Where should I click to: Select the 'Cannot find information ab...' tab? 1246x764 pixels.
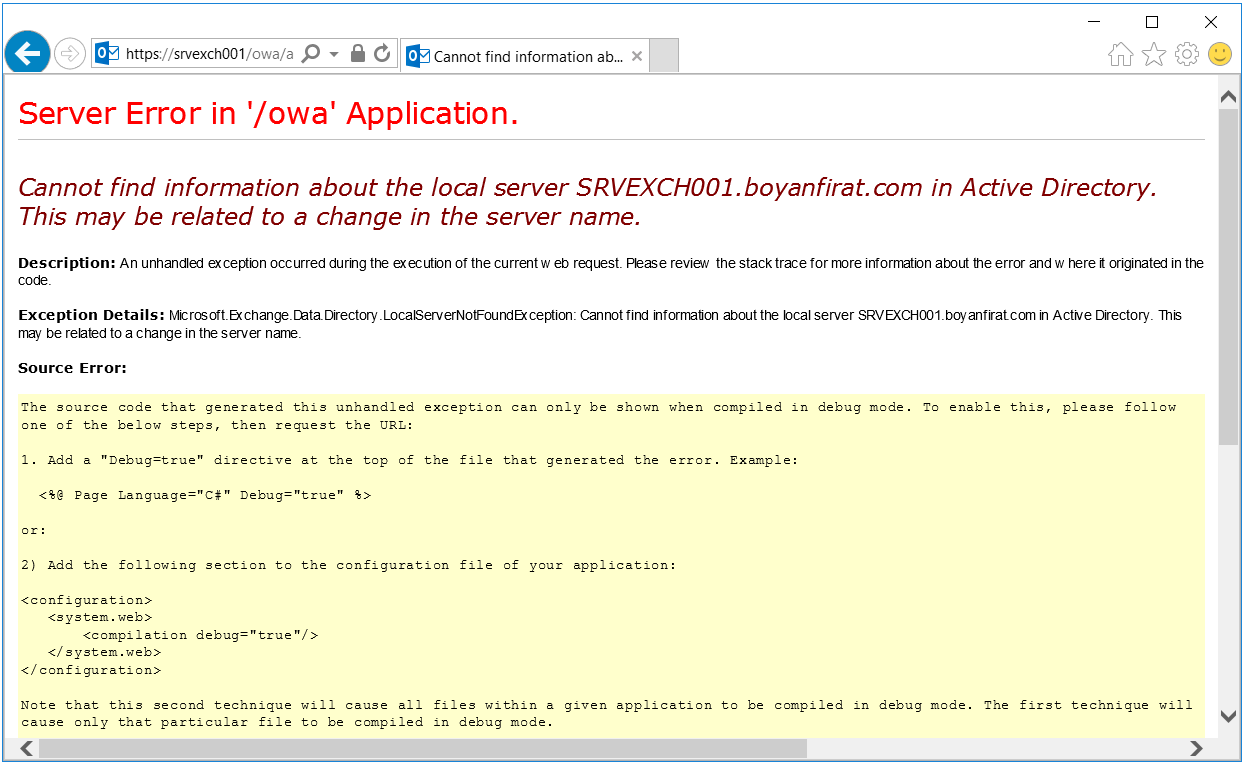point(525,57)
